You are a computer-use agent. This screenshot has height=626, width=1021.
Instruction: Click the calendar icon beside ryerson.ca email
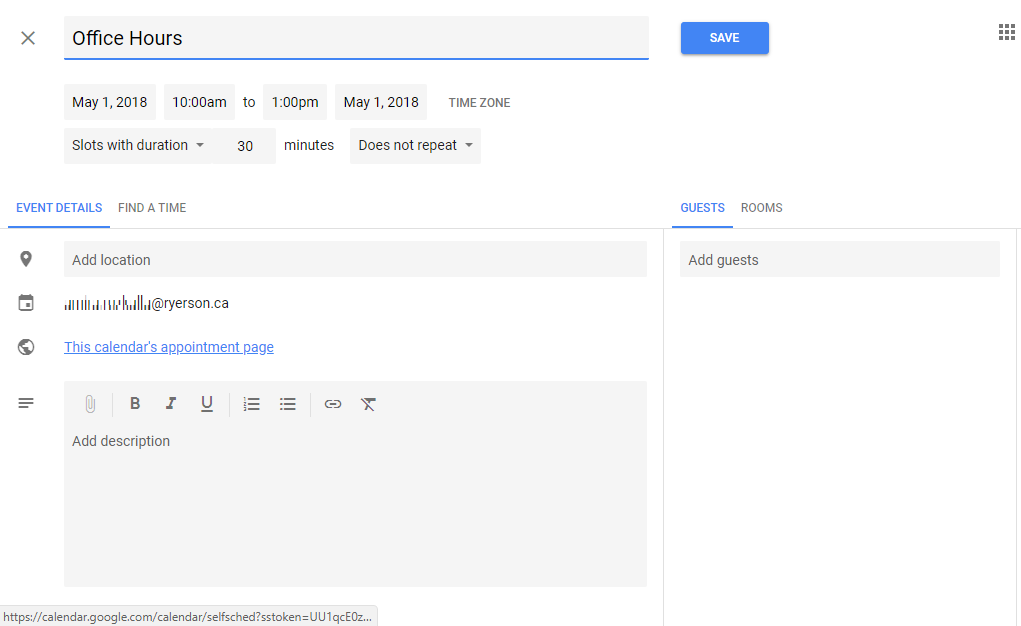tap(26, 303)
